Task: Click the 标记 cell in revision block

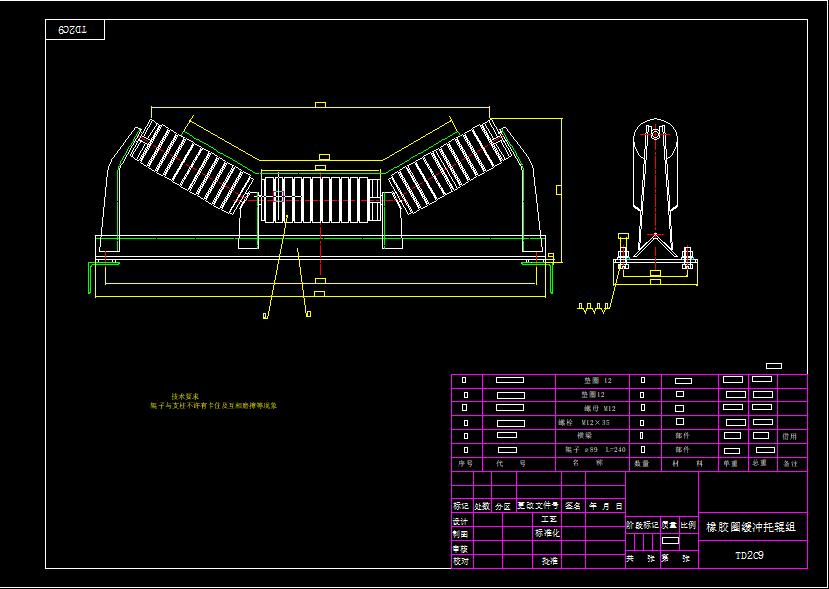Action: click(x=461, y=506)
